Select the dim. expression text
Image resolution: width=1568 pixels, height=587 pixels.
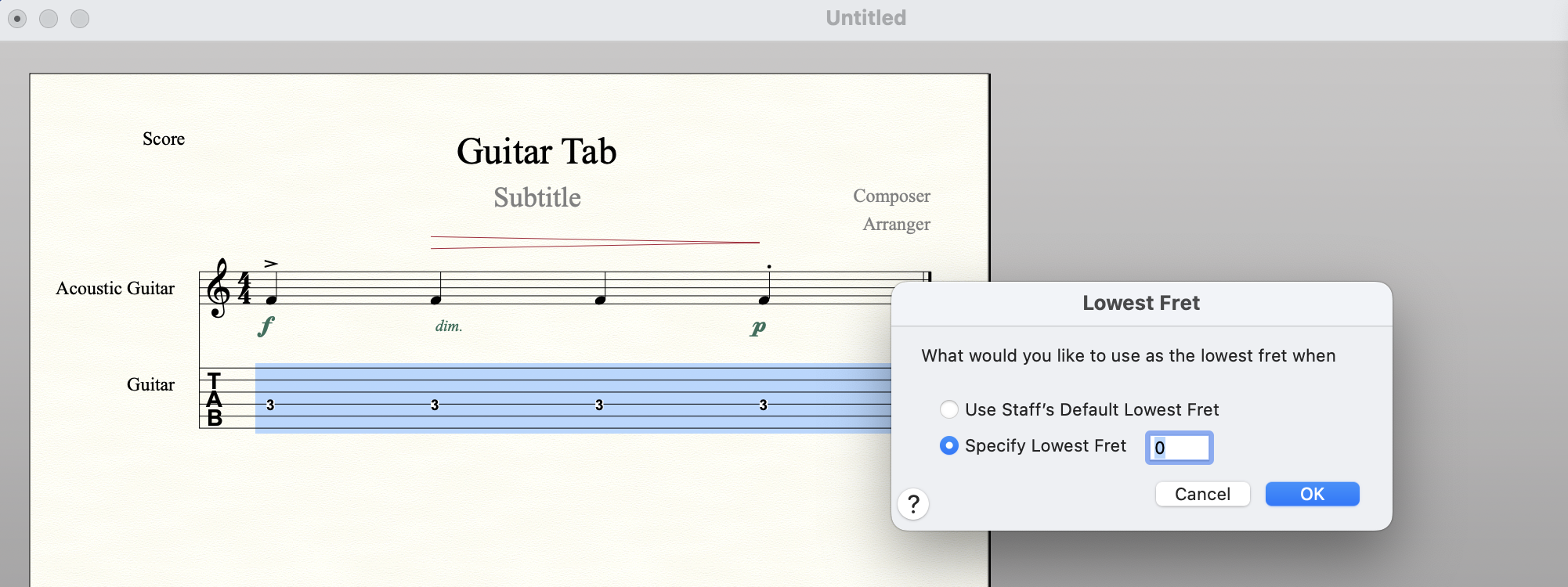coord(449,326)
